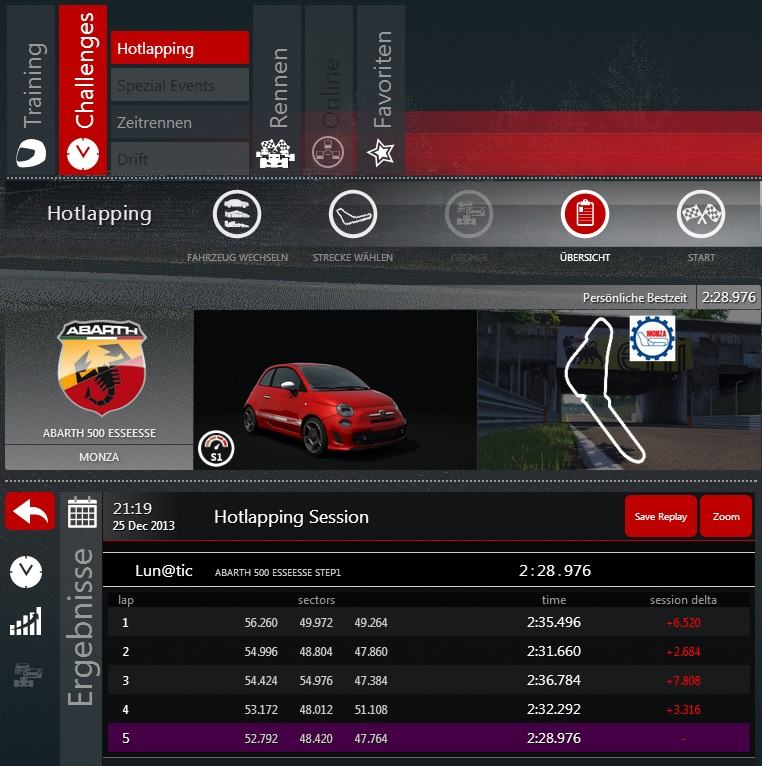Click the 25 Dec 2013 date

(144, 526)
